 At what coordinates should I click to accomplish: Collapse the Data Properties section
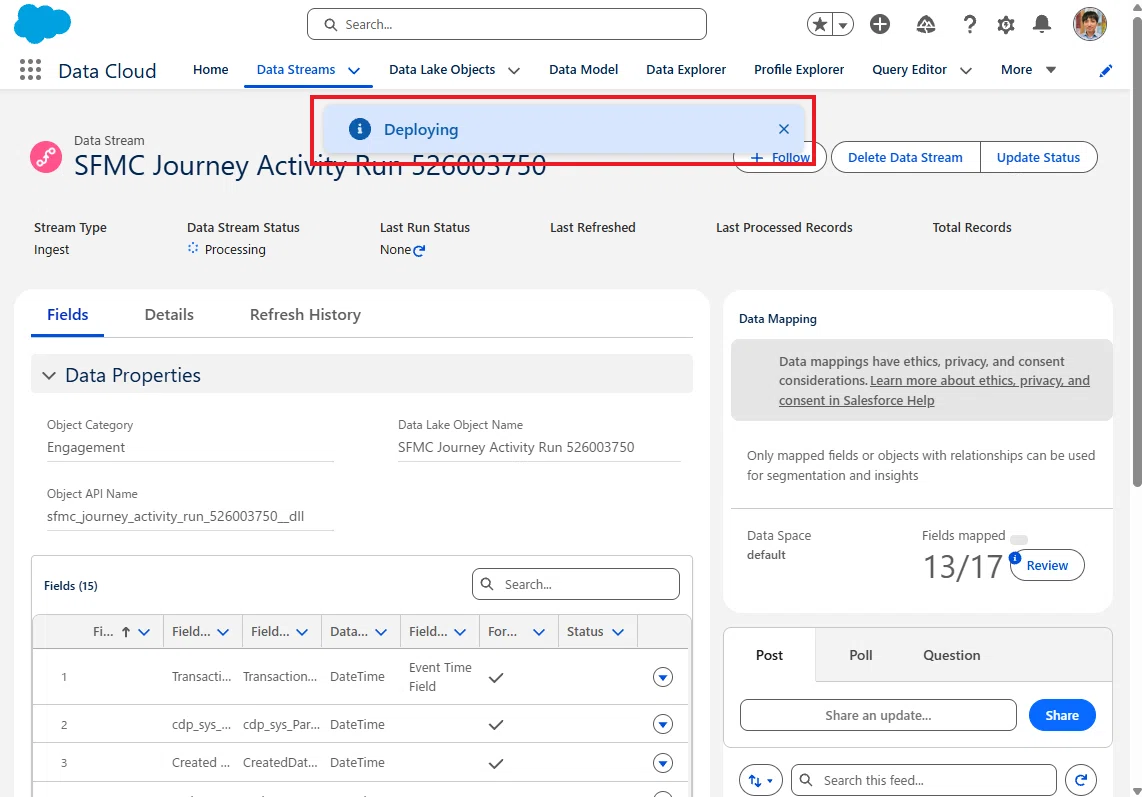(x=48, y=376)
